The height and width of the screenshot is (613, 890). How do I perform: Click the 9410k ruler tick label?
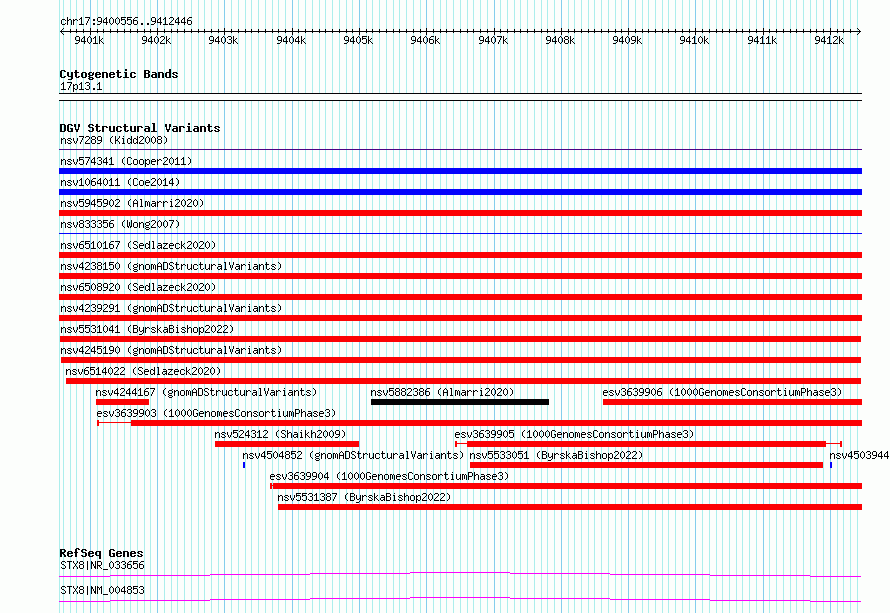click(x=694, y=40)
